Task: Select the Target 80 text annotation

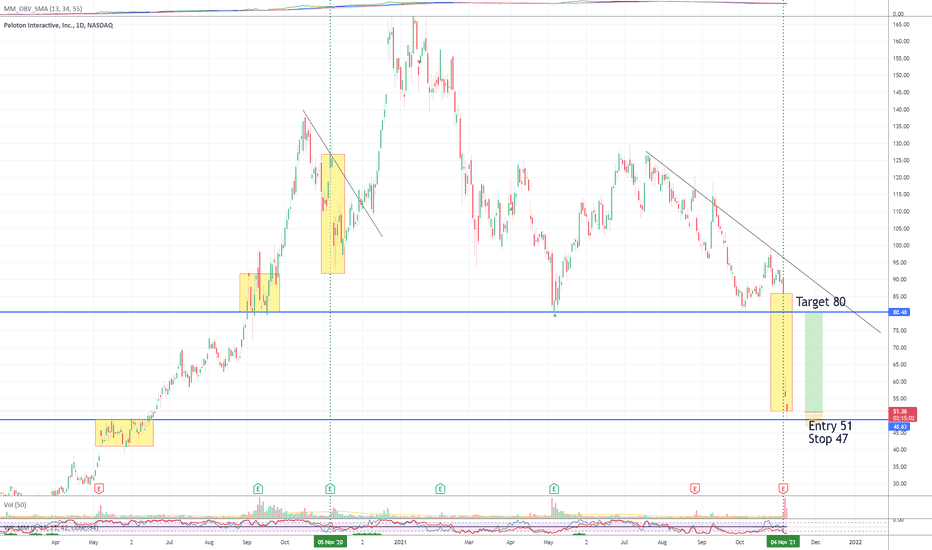Action: [820, 301]
